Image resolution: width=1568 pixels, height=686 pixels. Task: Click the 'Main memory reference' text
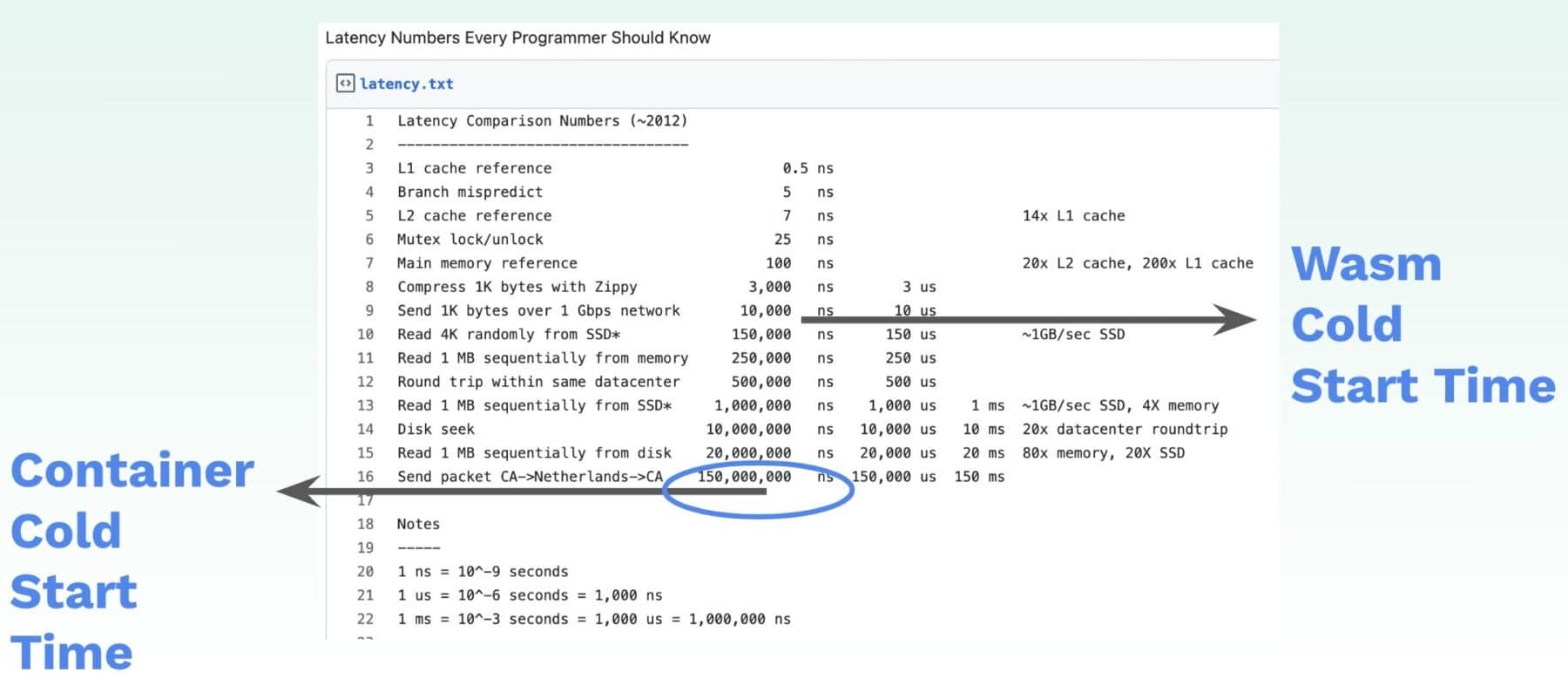pos(487,263)
